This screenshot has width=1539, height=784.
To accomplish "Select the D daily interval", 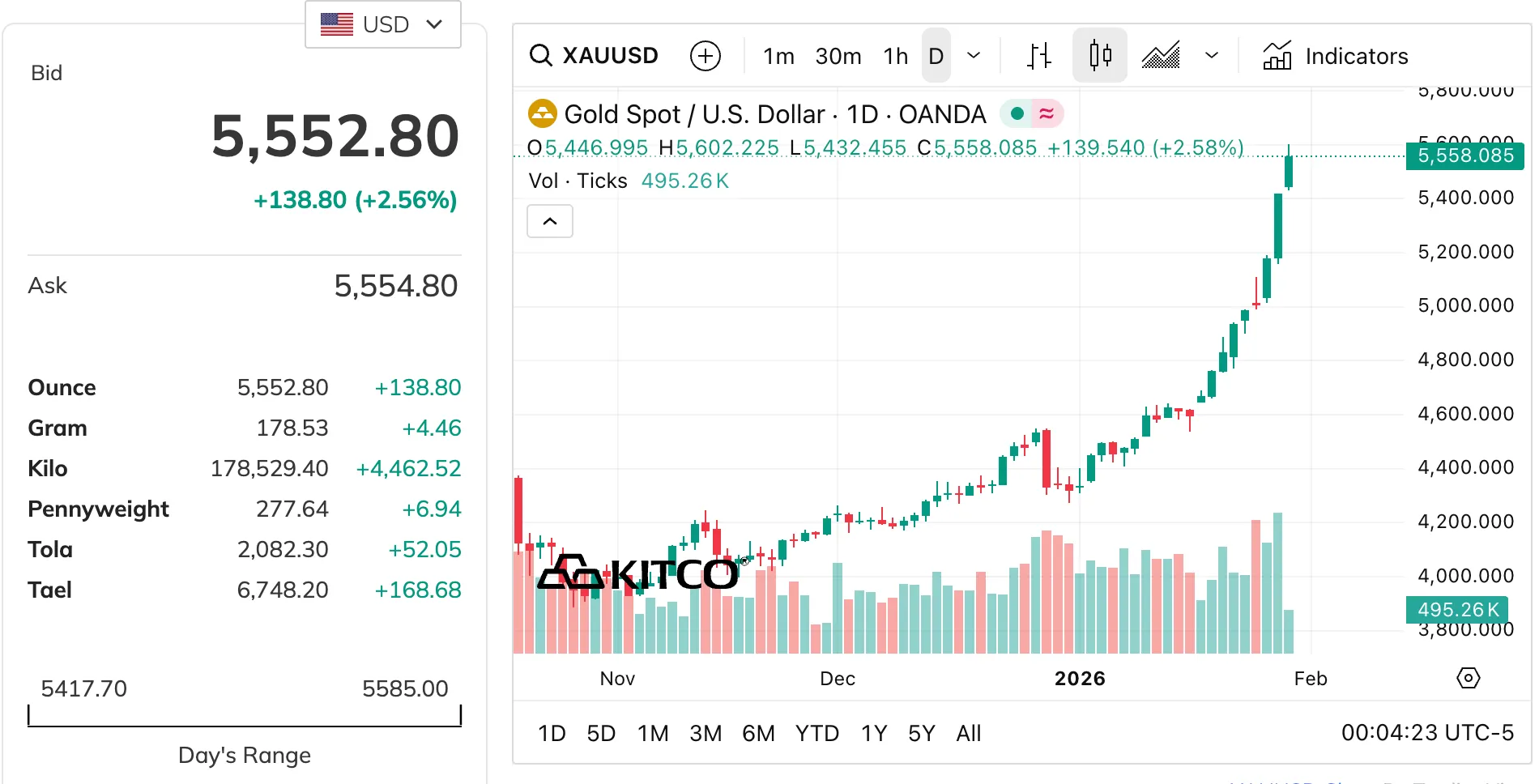I will (936, 56).
